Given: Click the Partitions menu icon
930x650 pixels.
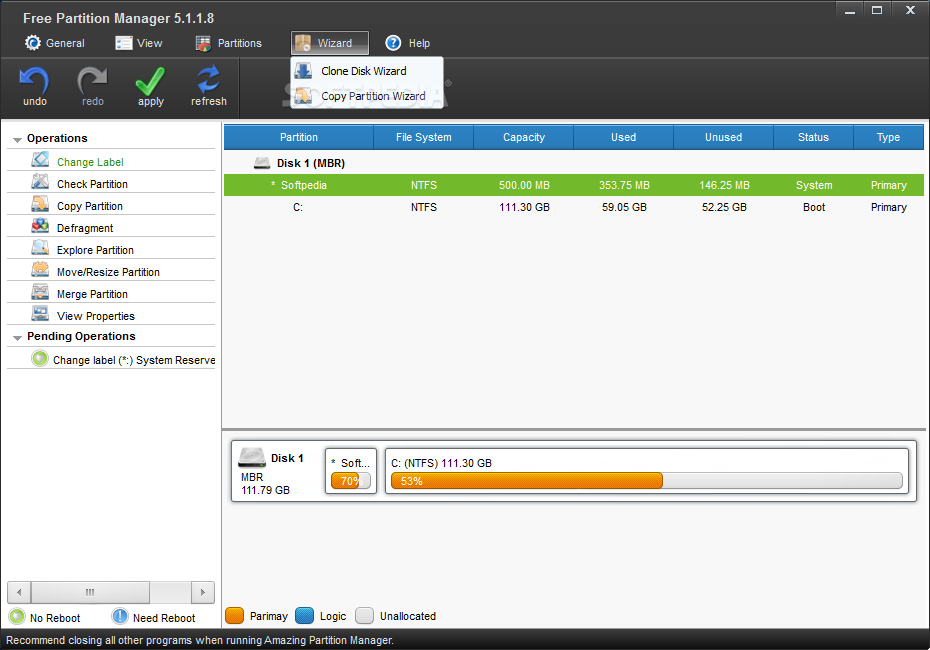Looking at the screenshot, I should click(x=203, y=43).
